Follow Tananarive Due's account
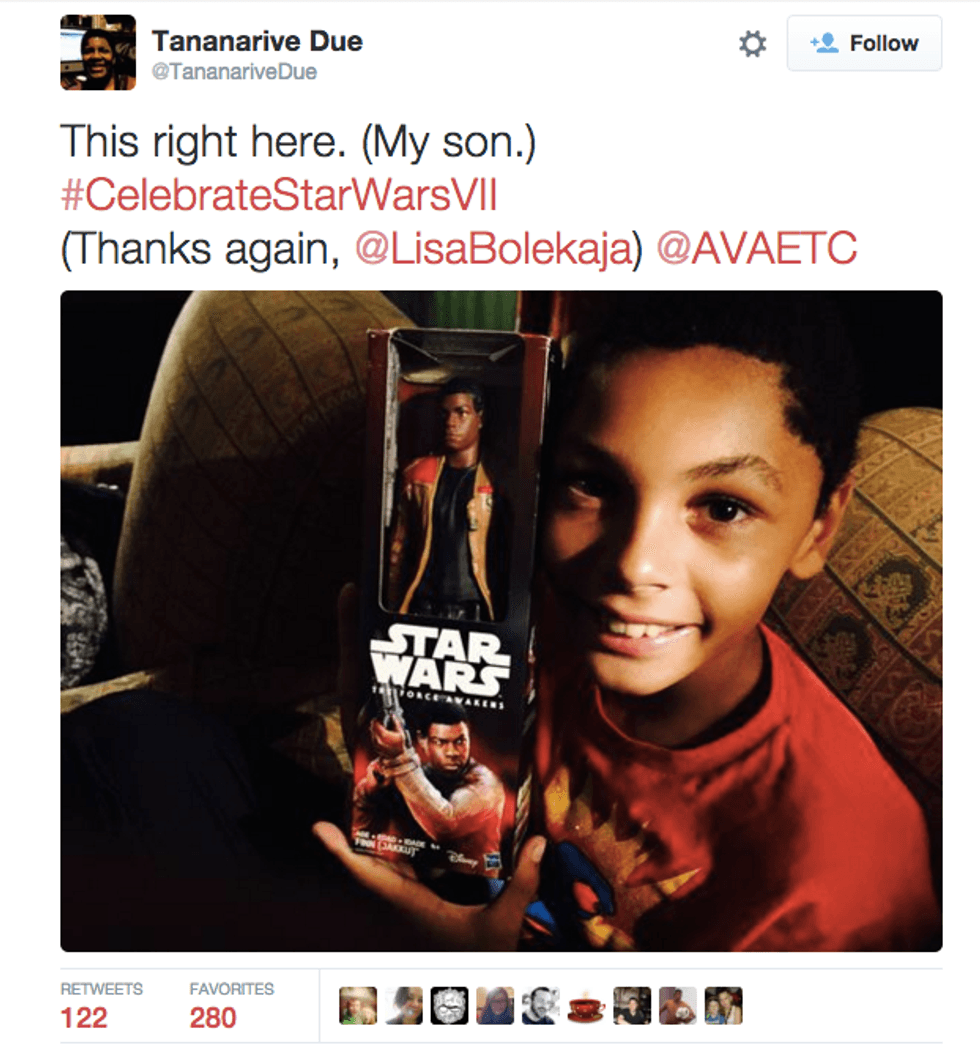980x1054 pixels. tap(864, 43)
